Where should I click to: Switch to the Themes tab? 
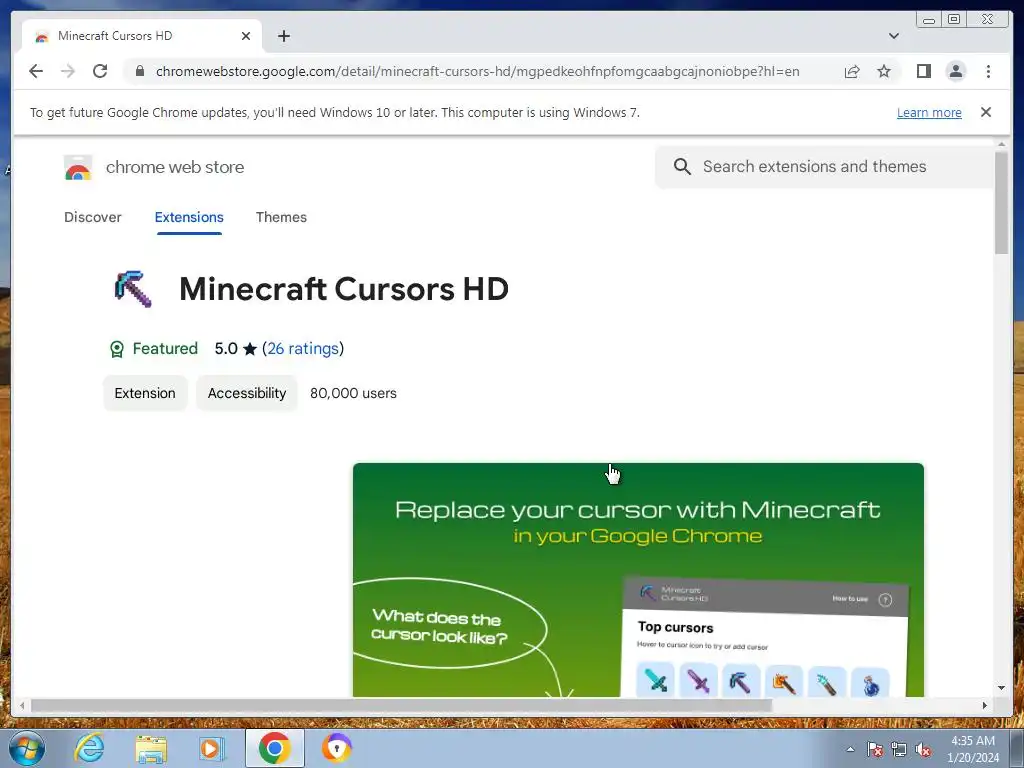(281, 217)
